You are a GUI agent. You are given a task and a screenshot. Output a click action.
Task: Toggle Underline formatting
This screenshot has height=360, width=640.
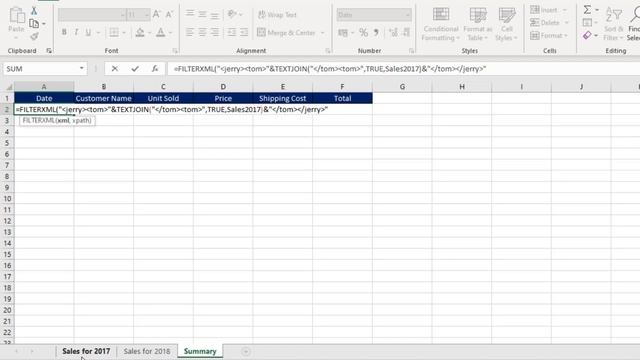click(x=88, y=32)
